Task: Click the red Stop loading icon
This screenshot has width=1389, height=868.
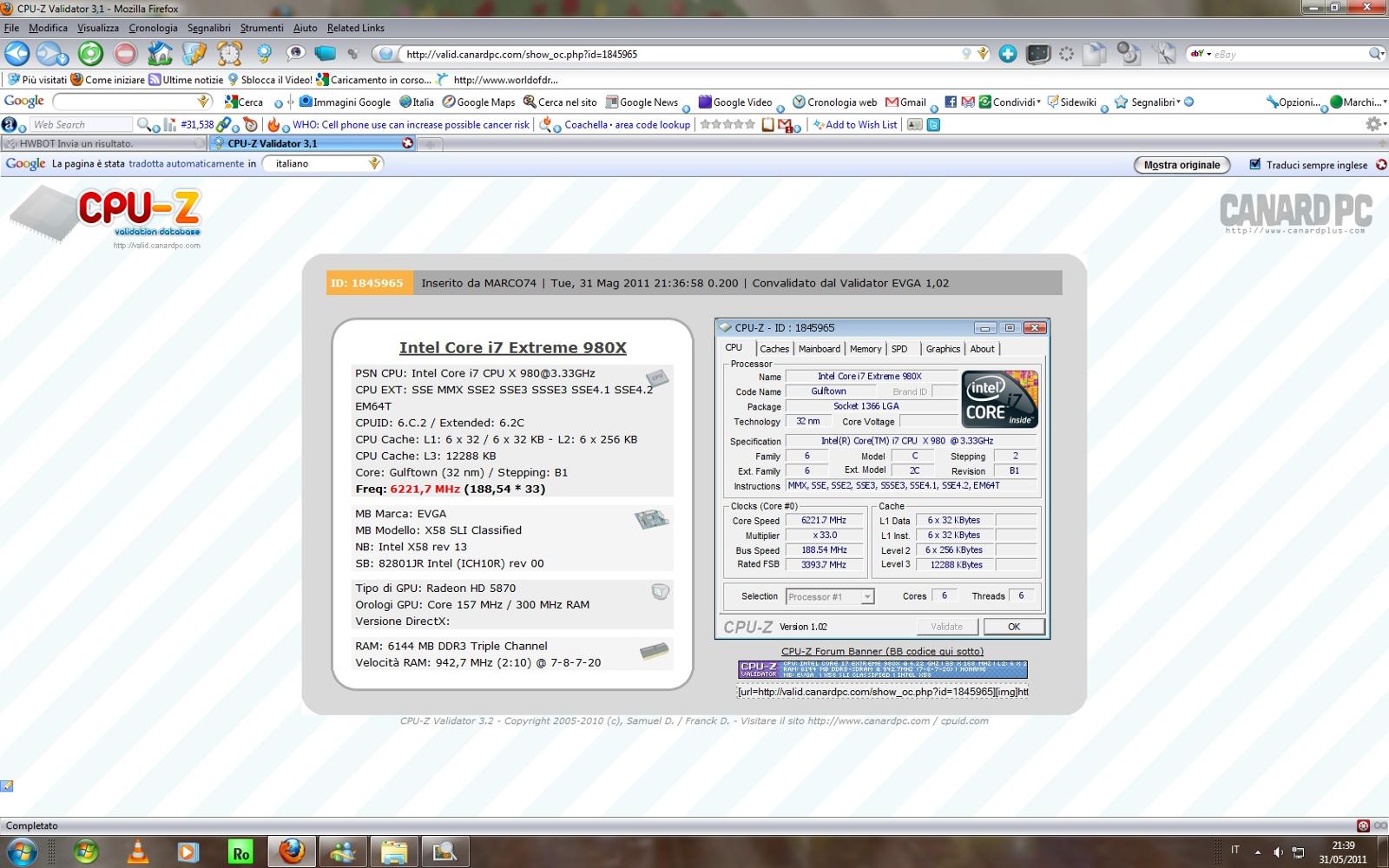Action: click(126, 54)
